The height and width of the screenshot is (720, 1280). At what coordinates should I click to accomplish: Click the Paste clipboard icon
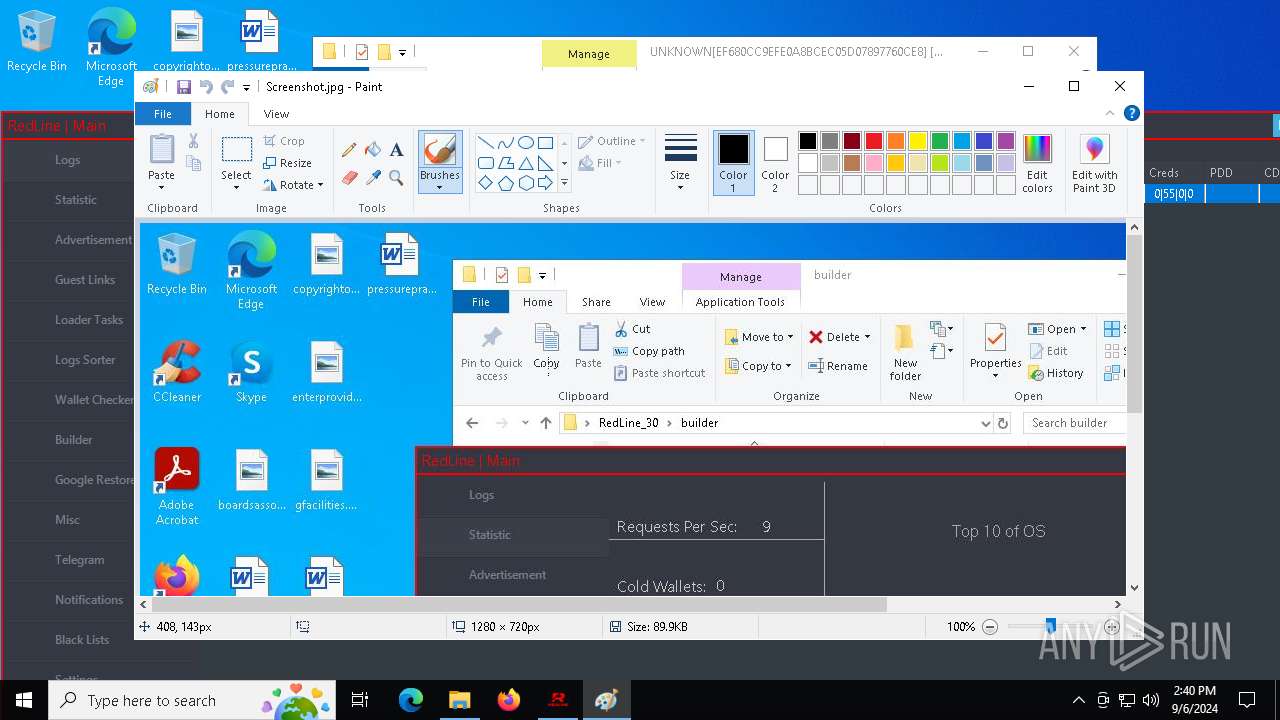point(161,150)
